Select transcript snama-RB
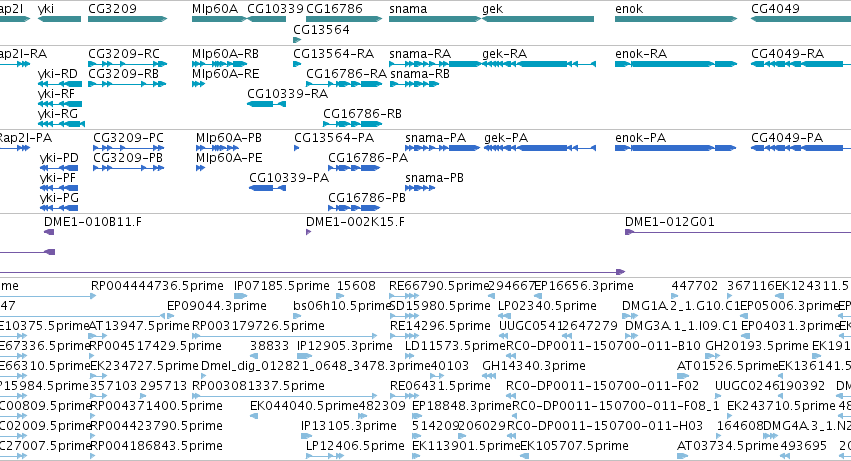The height and width of the screenshot is (461, 851). coord(420,74)
